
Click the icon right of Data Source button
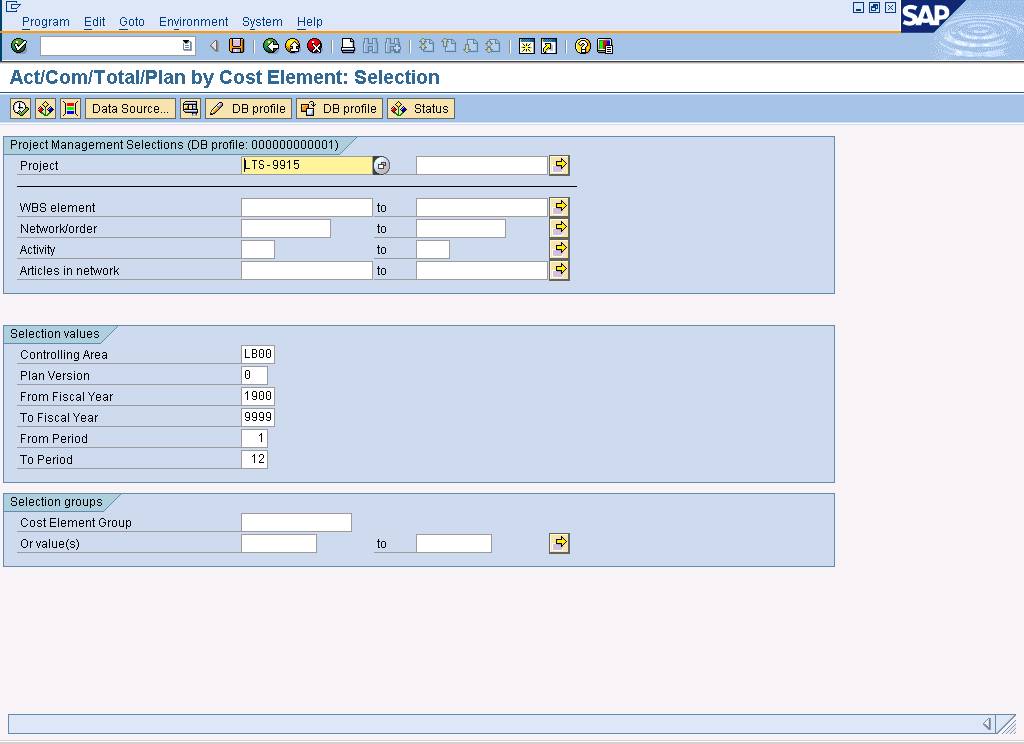tap(190, 108)
